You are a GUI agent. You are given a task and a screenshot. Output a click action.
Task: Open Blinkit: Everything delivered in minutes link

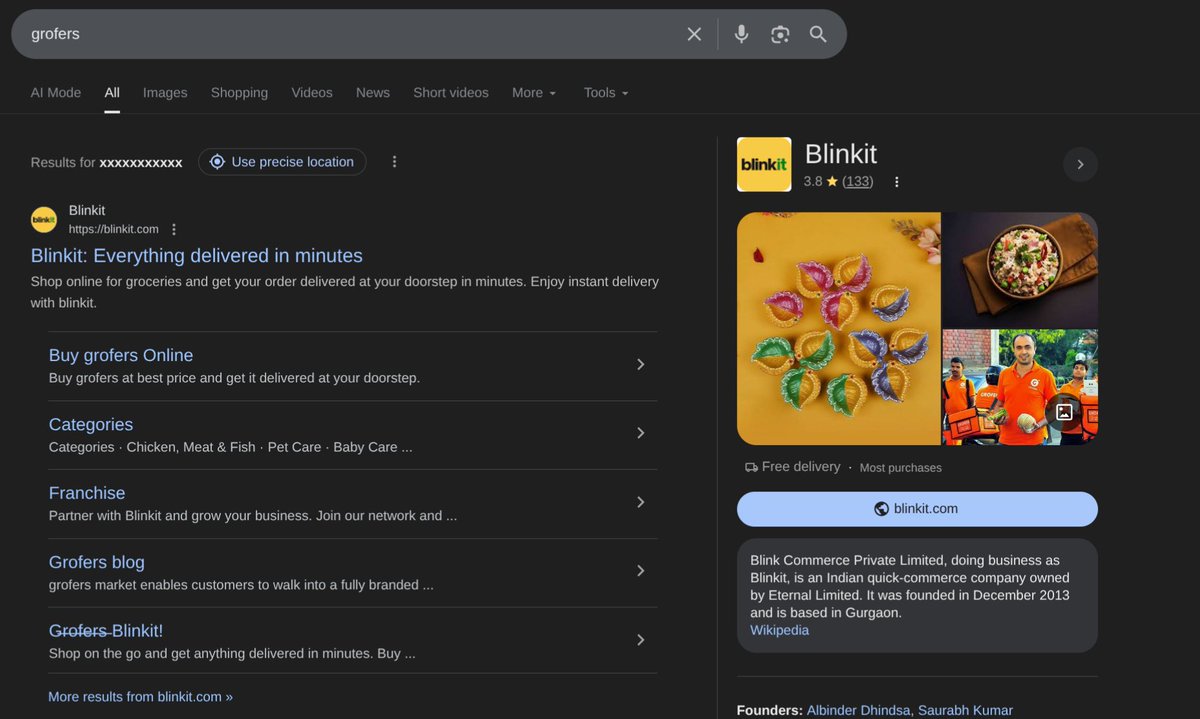point(197,256)
